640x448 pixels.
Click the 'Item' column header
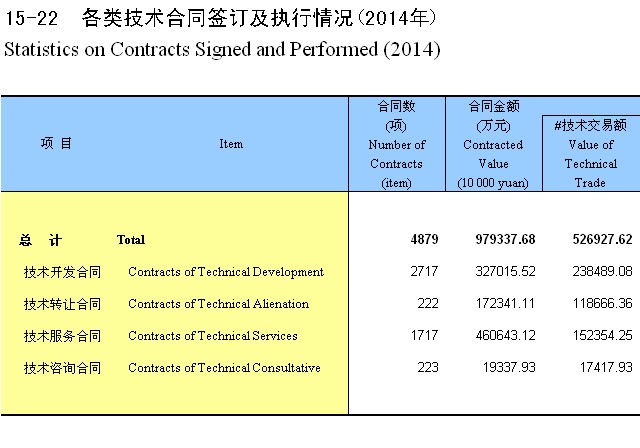click(231, 144)
